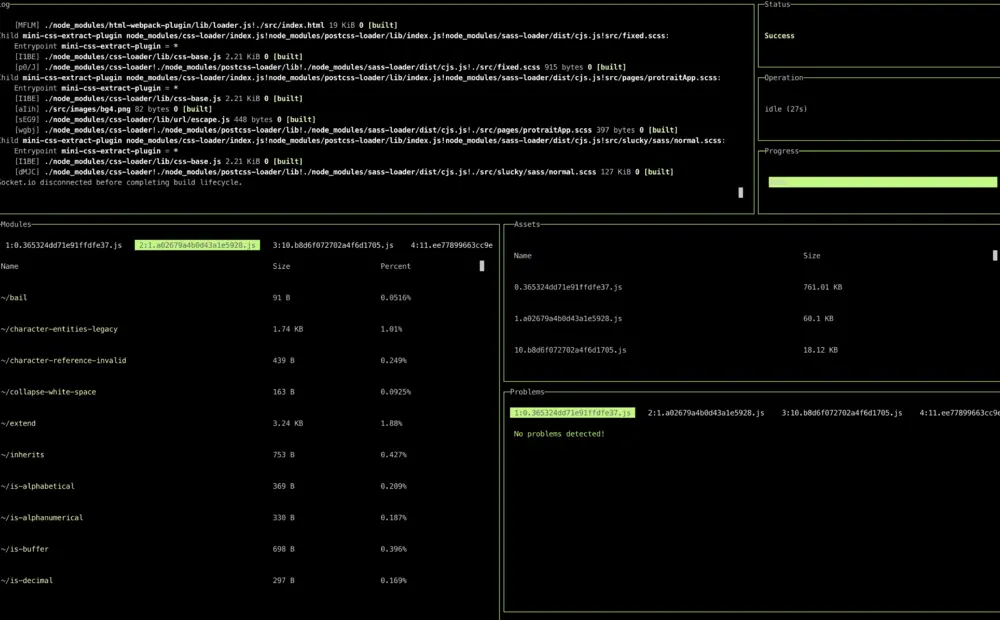
Task: Click the fixed.scss 915 bytes log line
Action: (x=320, y=67)
